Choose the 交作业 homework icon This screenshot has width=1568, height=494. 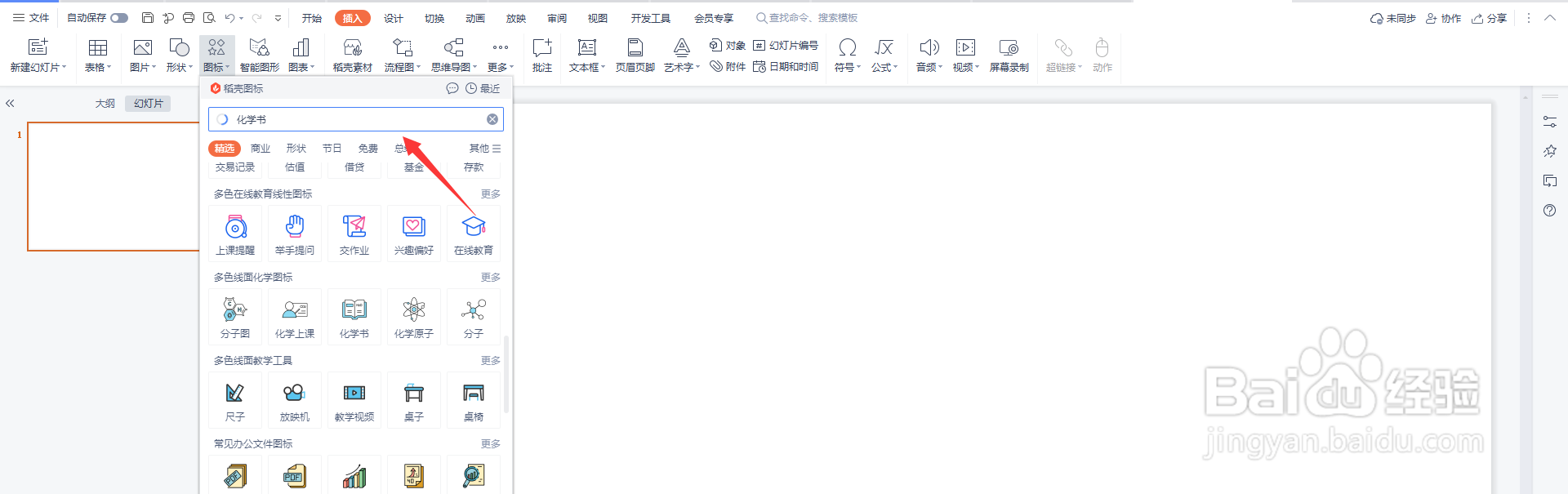point(354,234)
